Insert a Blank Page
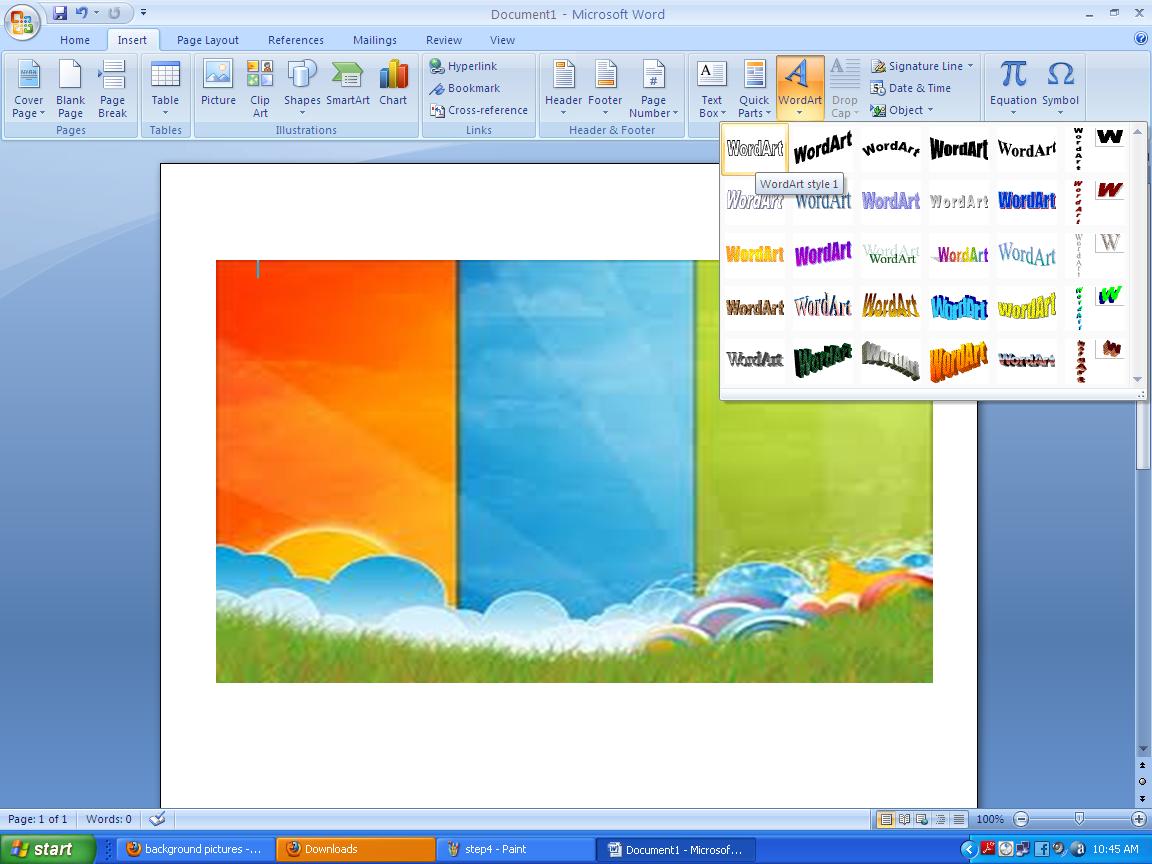 pos(70,89)
